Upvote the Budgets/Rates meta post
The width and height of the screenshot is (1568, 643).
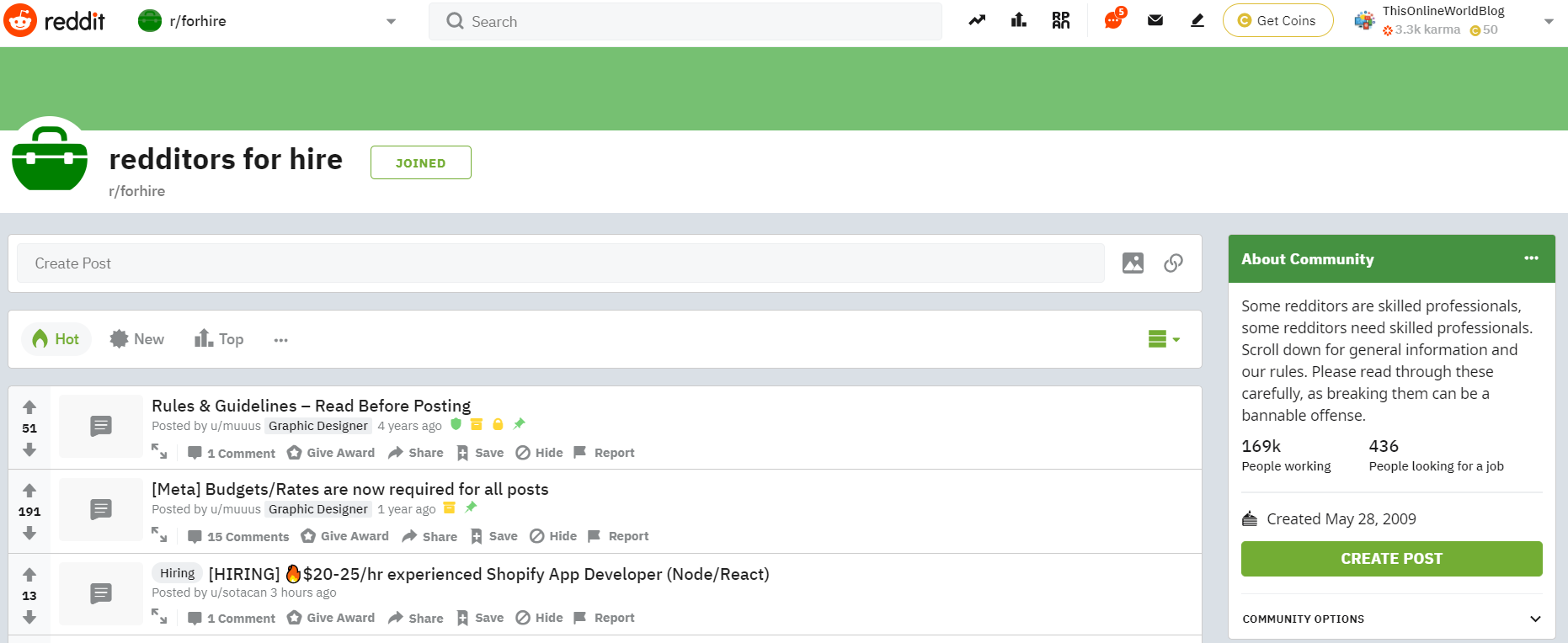point(29,491)
